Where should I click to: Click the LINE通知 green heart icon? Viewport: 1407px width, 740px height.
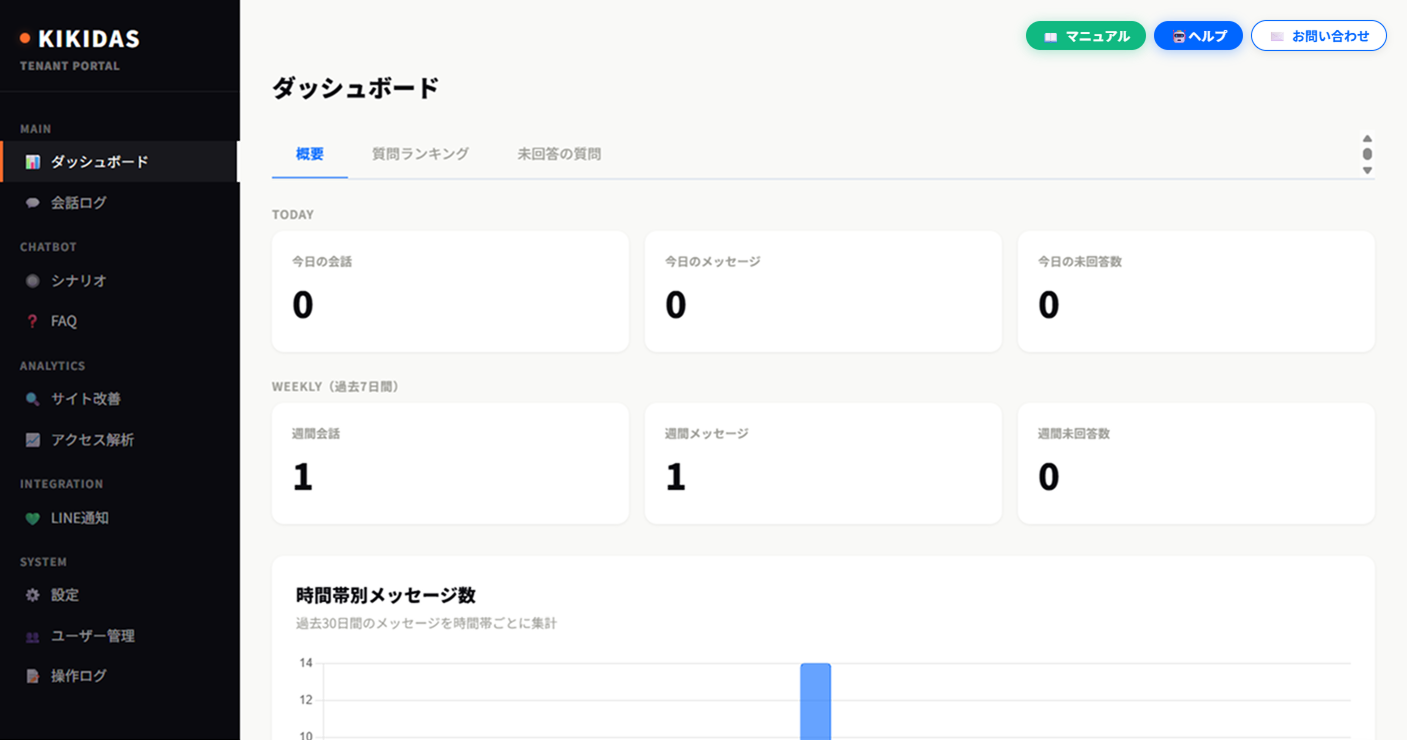pyautogui.click(x=33, y=518)
